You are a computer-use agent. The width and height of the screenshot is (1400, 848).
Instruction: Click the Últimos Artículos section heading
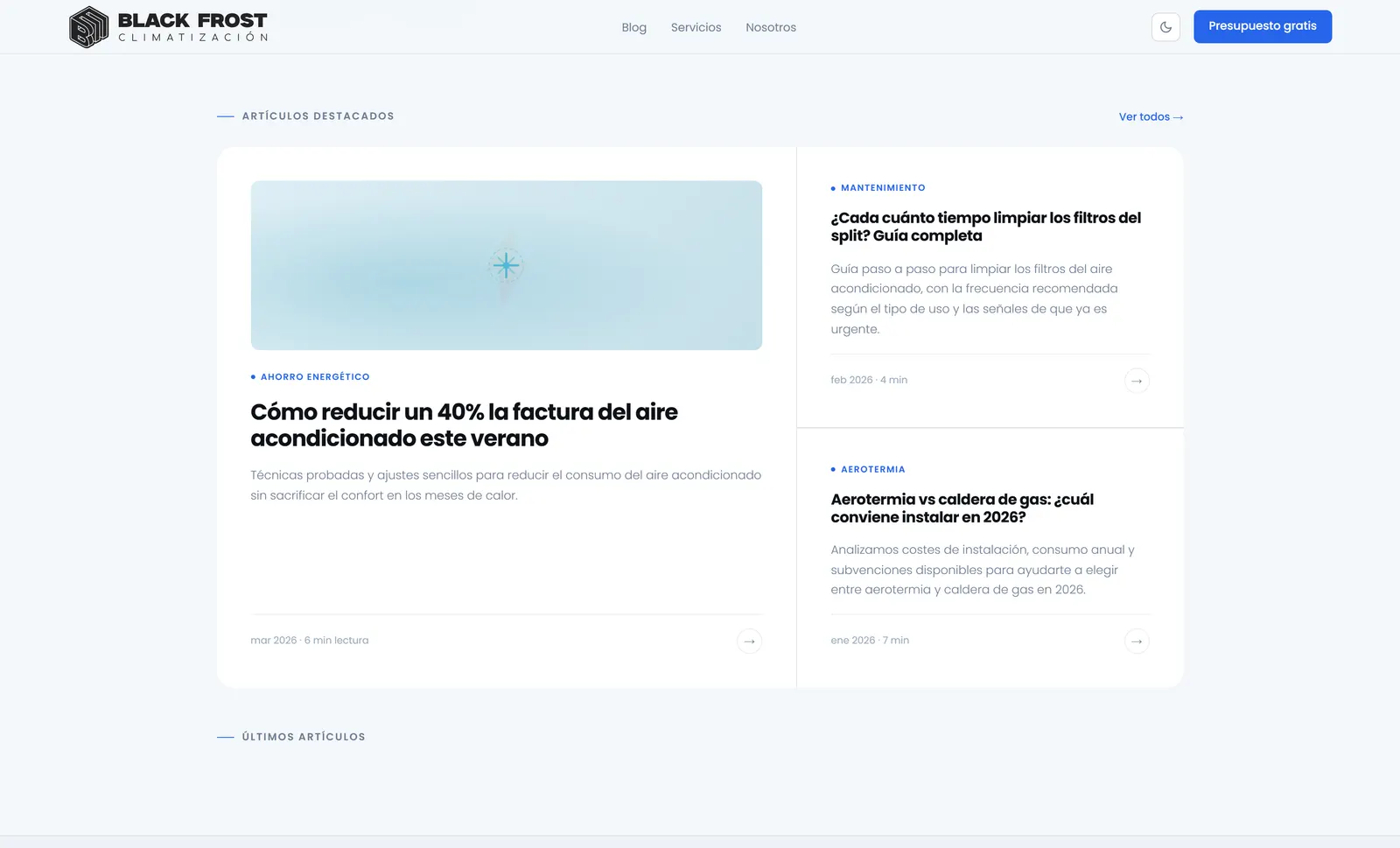click(304, 737)
